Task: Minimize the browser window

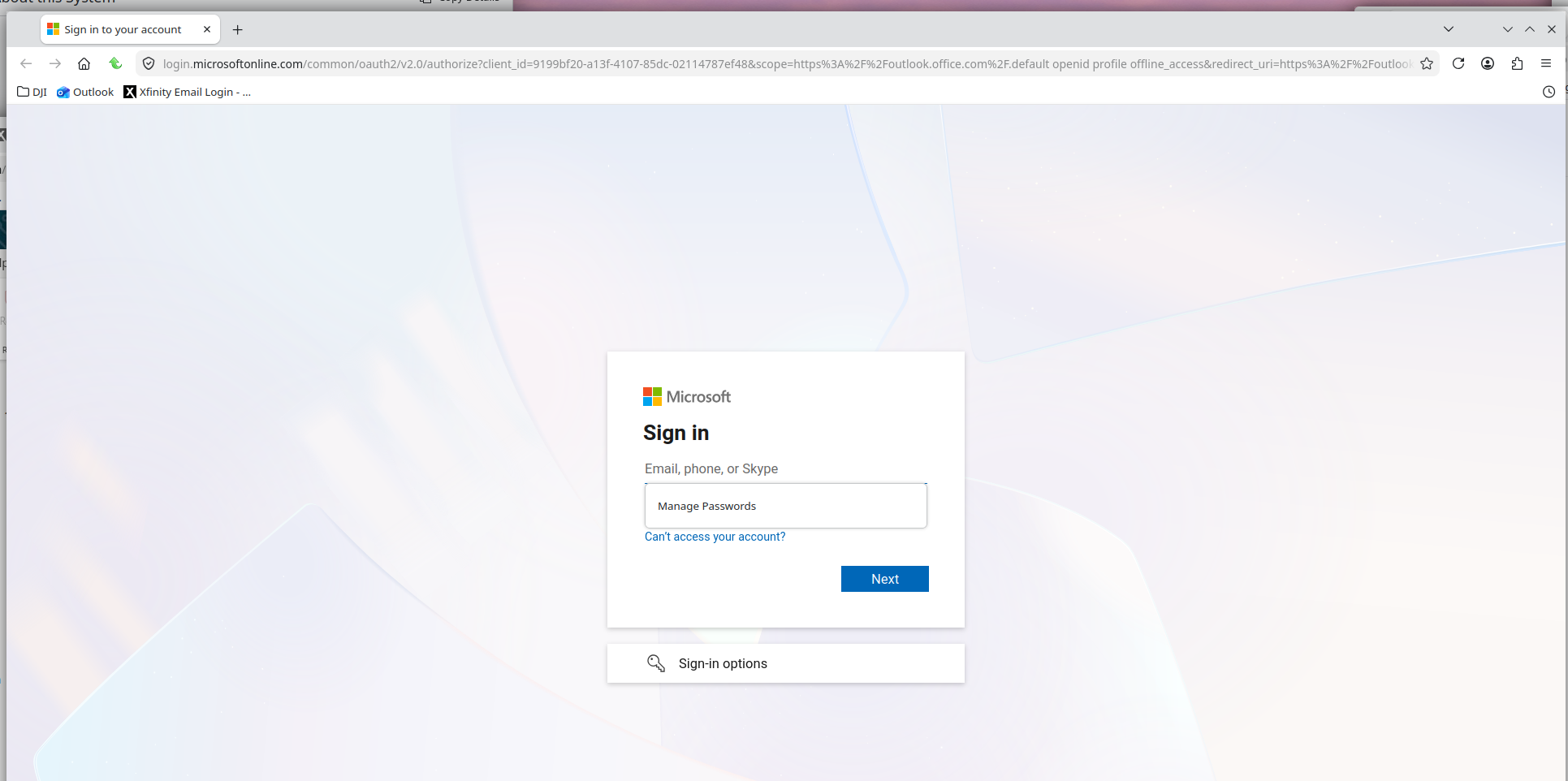Action: (x=1508, y=29)
